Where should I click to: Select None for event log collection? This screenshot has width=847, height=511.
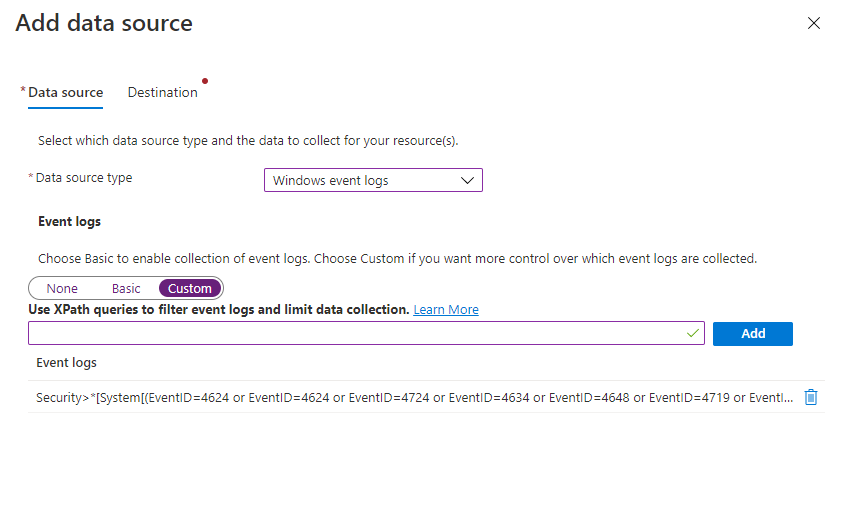[x=62, y=288]
